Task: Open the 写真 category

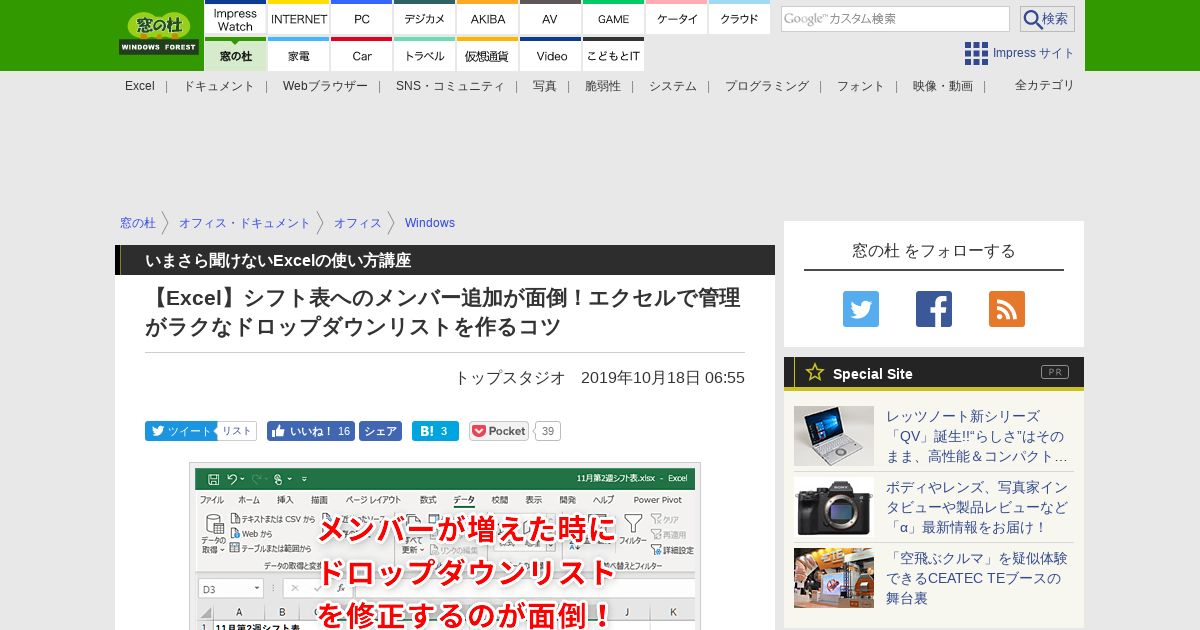Action: click(x=545, y=86)
